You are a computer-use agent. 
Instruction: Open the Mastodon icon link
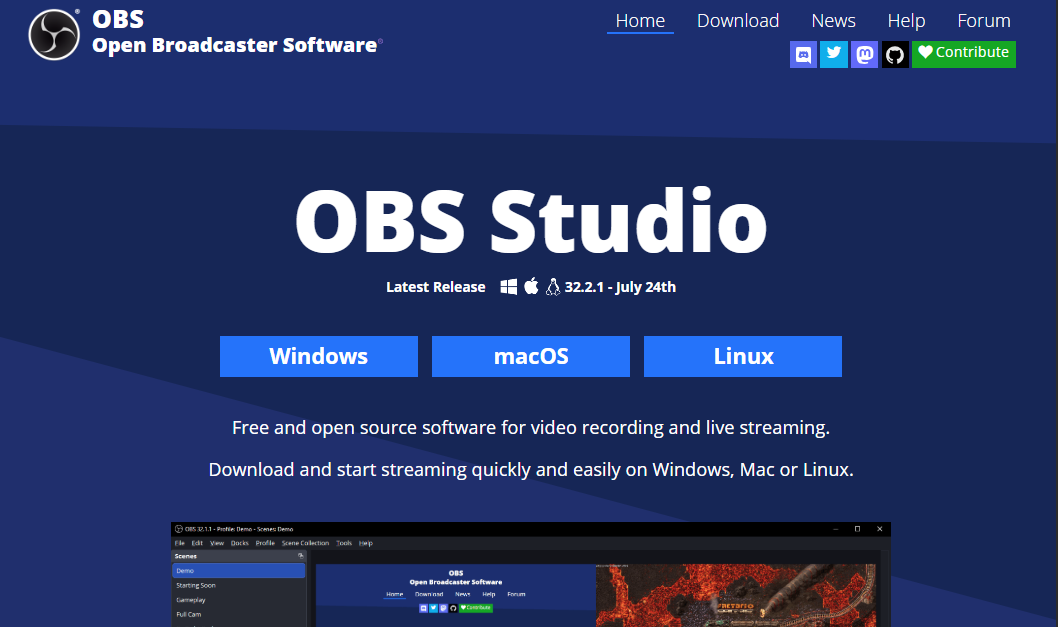(864, 55)
